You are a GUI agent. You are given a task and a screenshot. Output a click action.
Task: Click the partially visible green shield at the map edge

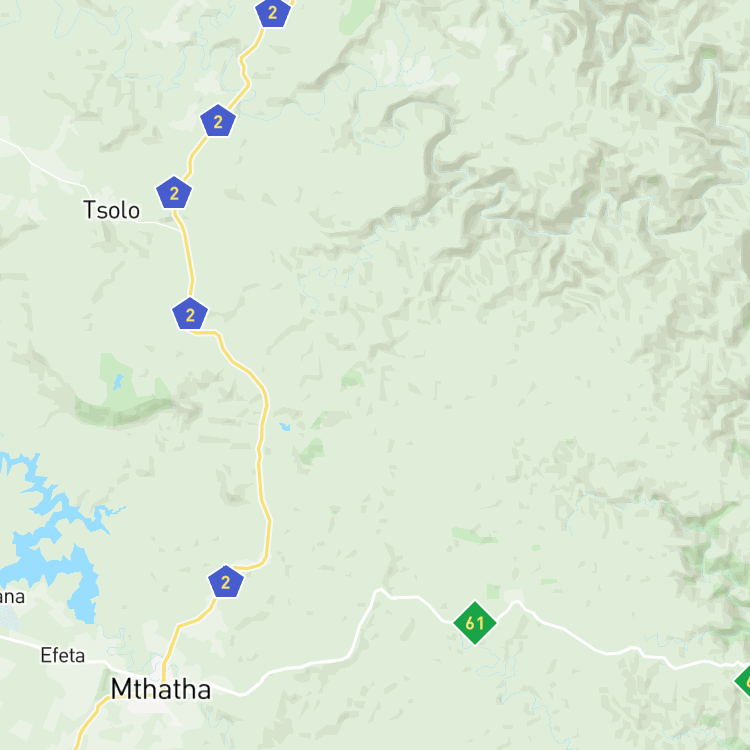[743, 681]
